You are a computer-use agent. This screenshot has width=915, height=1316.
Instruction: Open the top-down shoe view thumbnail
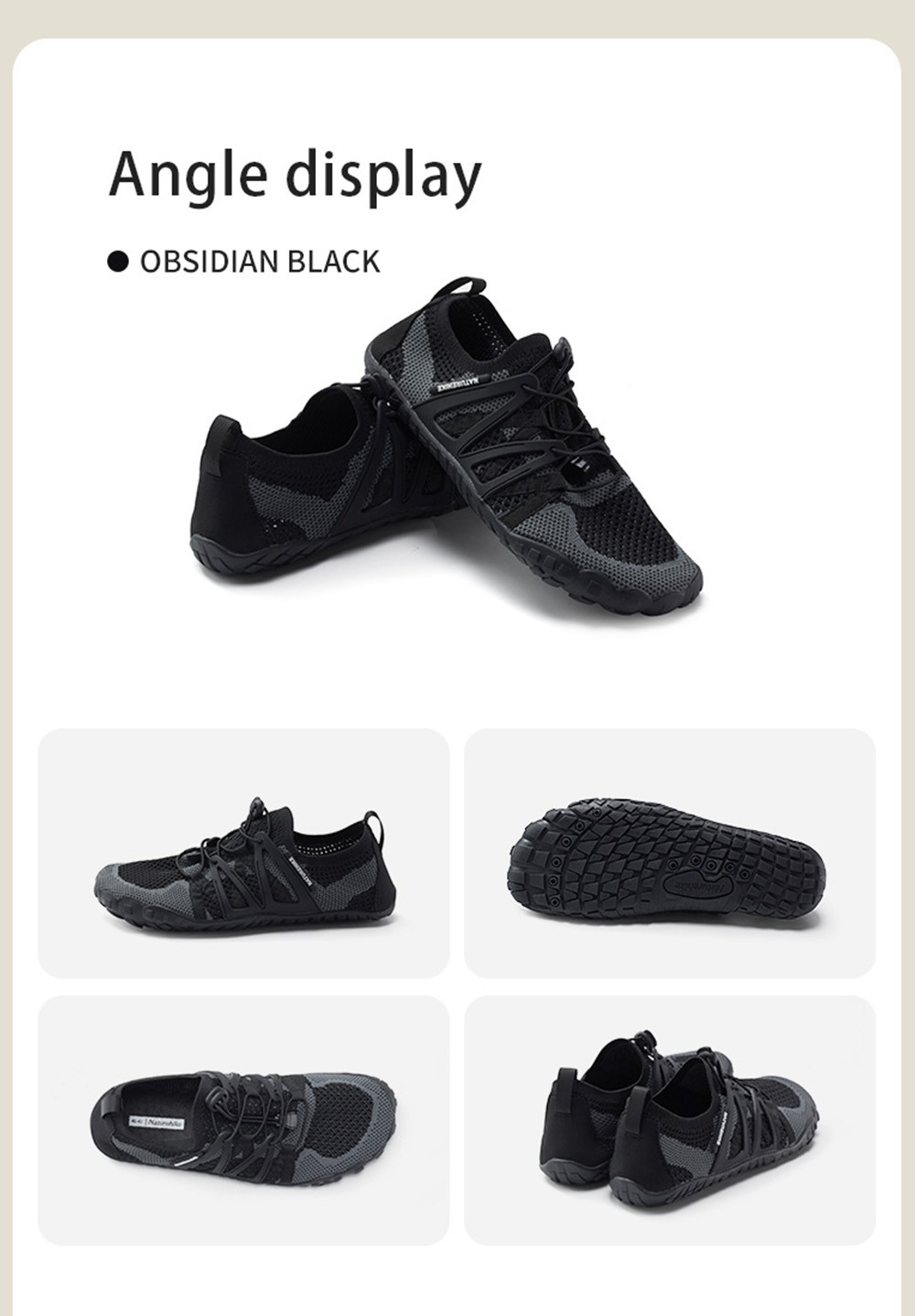click(x=243, y=1120)
